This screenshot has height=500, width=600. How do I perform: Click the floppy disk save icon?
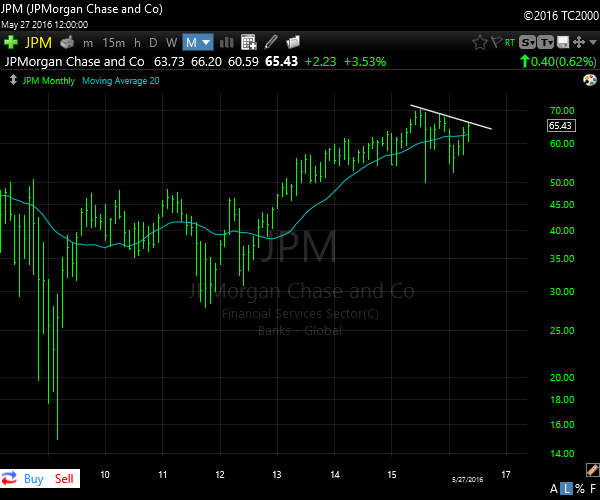pyautogui.click(x=563, y=42)
